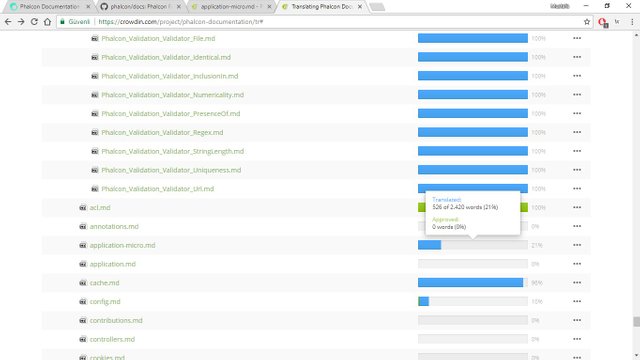The height and width of the screenshot is (360, 640).
Task: Open more options for Validator_Numericality.md row
Action: pos(577,94)
